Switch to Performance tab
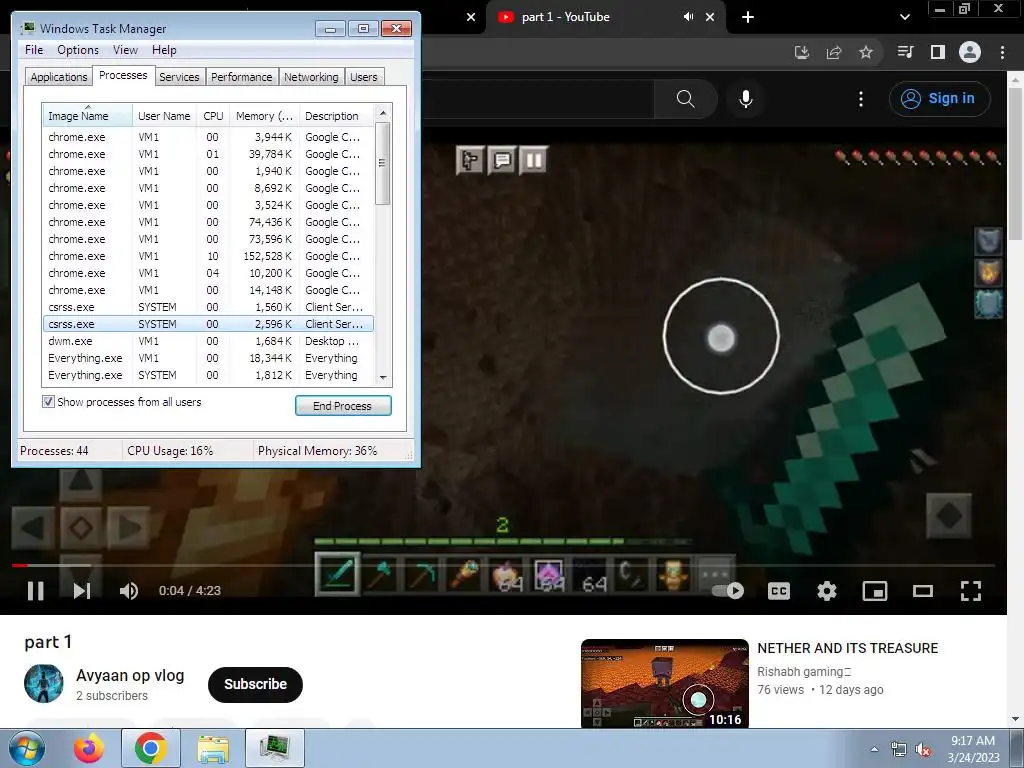This screenshot has width=1024, height=768. [242, 77]
